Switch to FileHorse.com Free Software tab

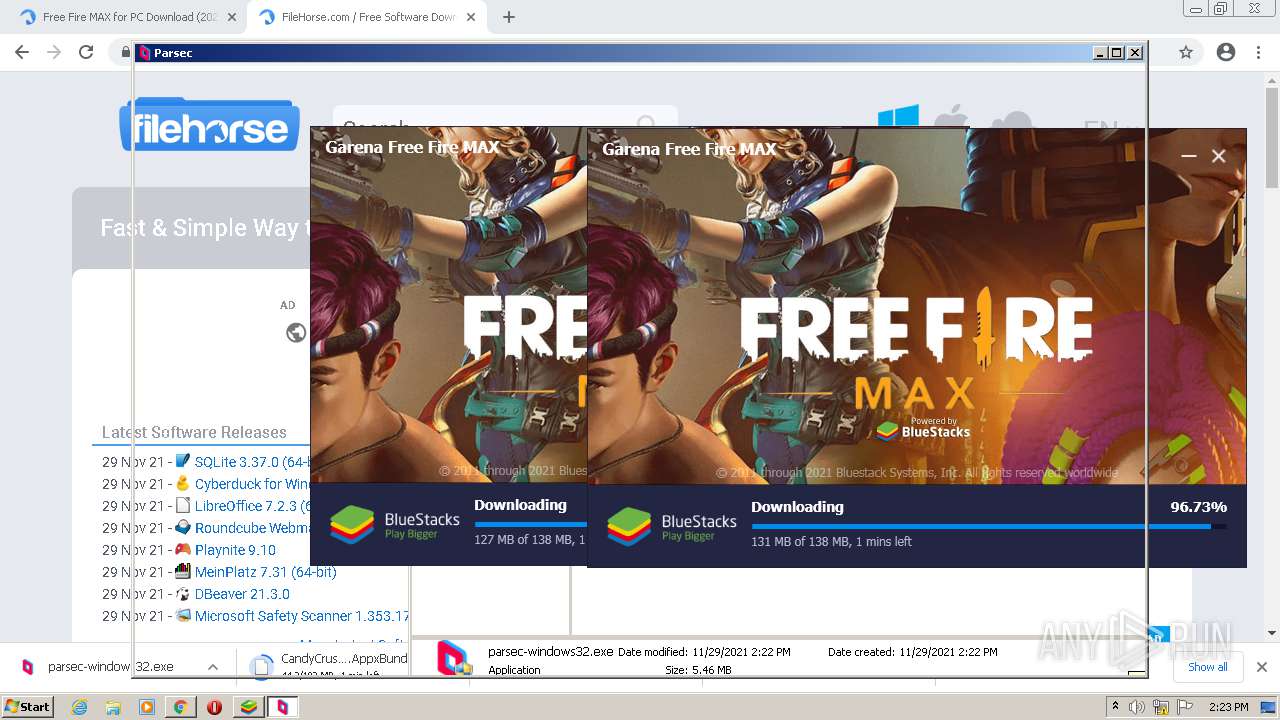(367, 17)
